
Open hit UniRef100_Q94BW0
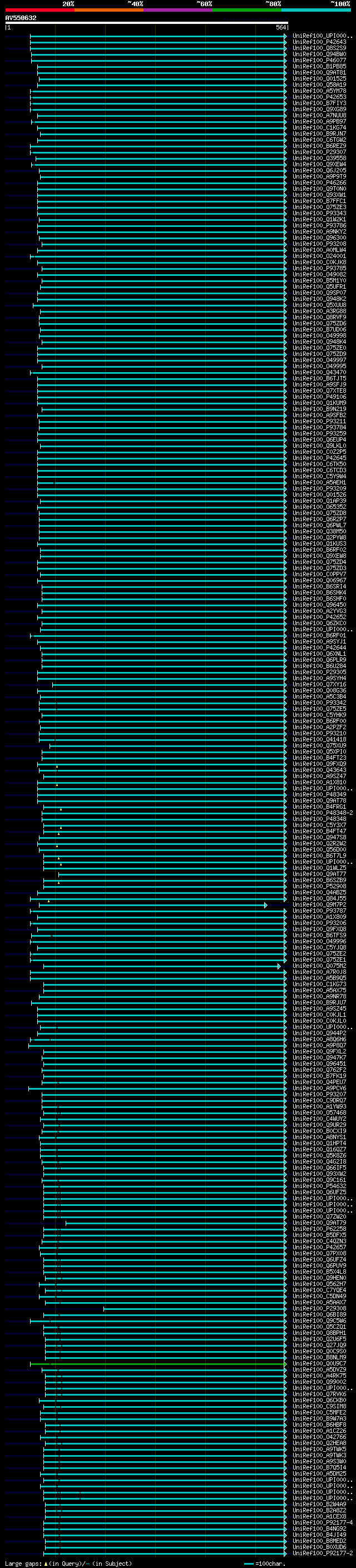click(319, 55)
